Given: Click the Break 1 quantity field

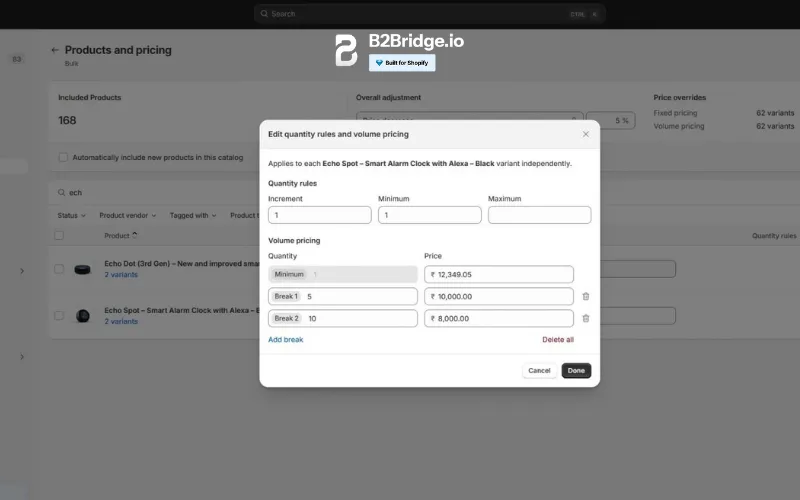Looking at the screenshot, I should click(x=343, y=296).
